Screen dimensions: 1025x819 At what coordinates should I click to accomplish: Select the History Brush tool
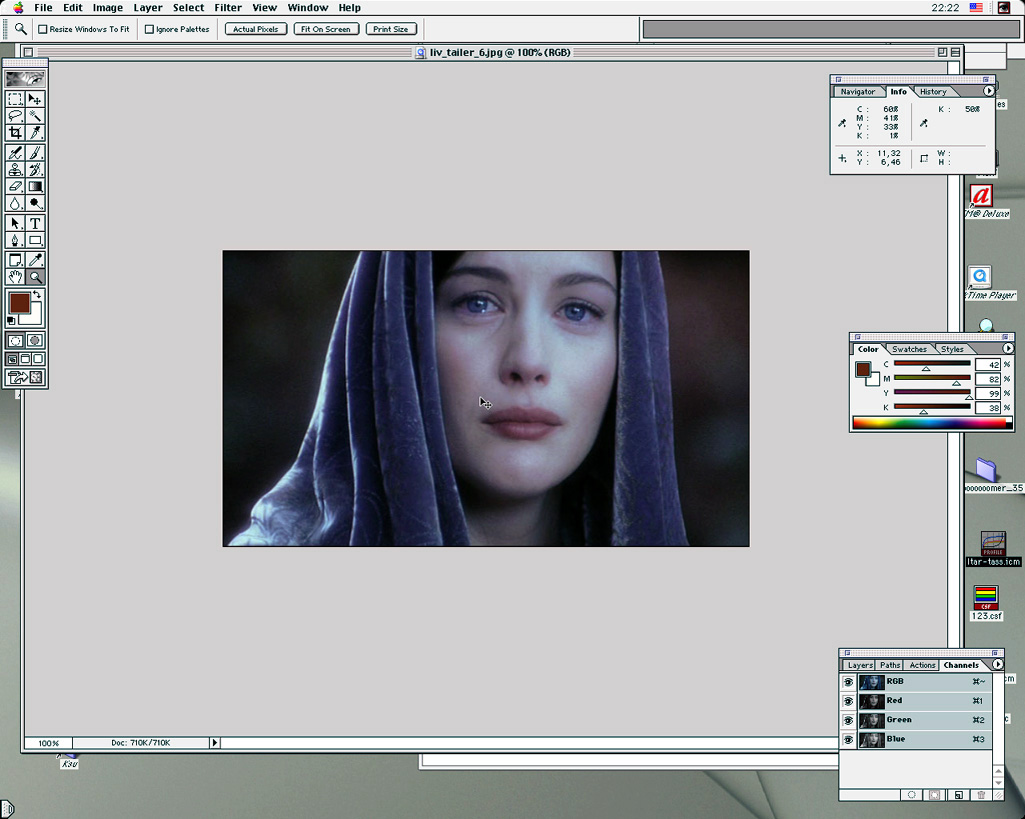coord(35,170)
